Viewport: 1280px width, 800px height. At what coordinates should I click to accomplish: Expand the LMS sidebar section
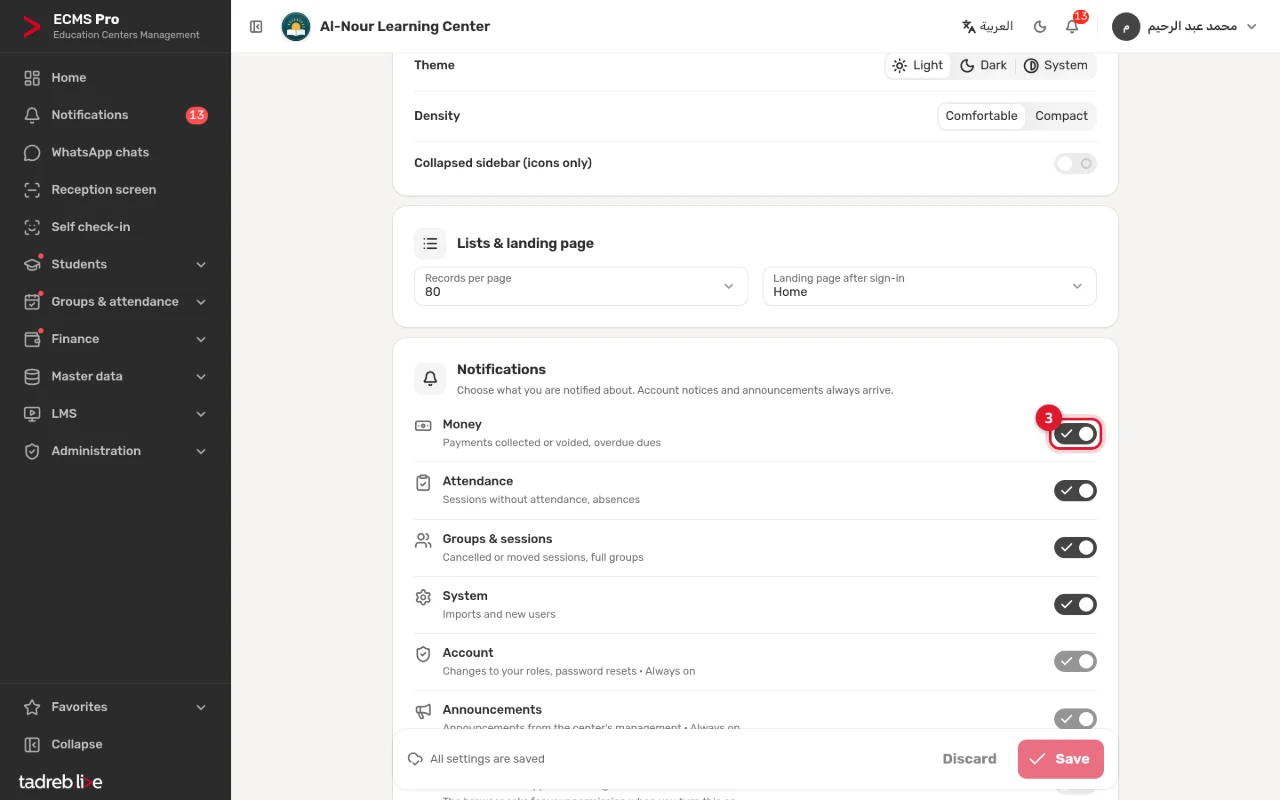pos(115,414)
